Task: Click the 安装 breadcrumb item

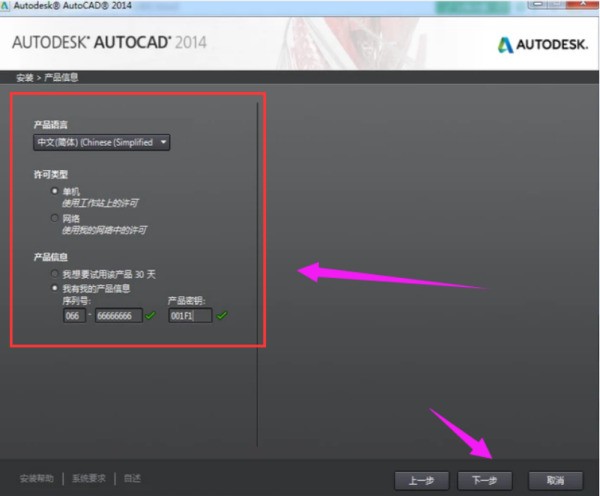Action: (24, 77)
